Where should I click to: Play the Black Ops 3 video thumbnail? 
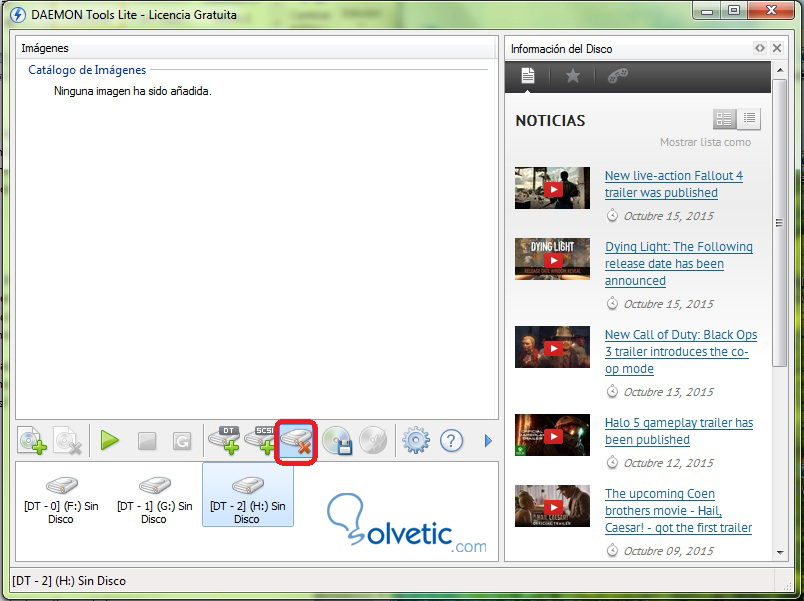click(552, 347)
